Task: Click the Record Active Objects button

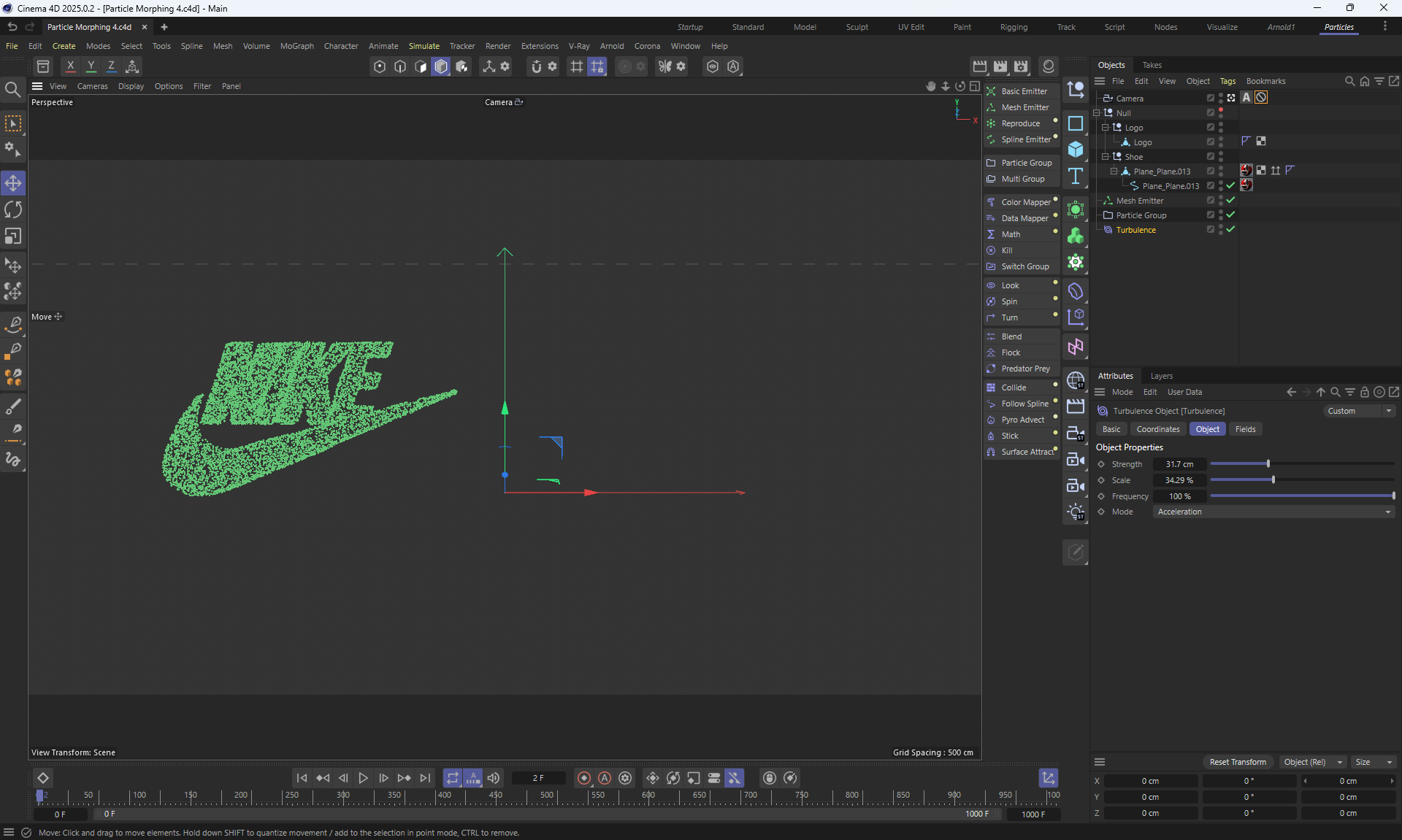Action: (583, 778)
